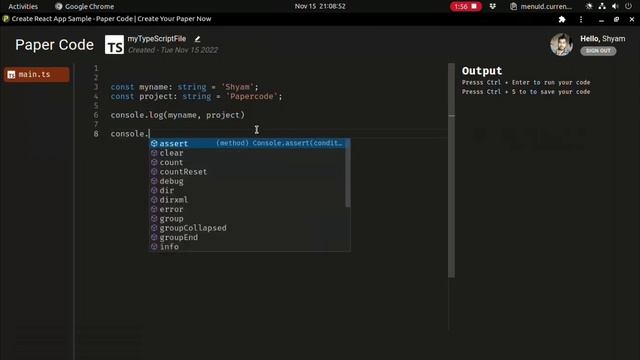640x360 pixels.
Task: Select the countReset autocomplete suggestion
Action: coord(247,172)
